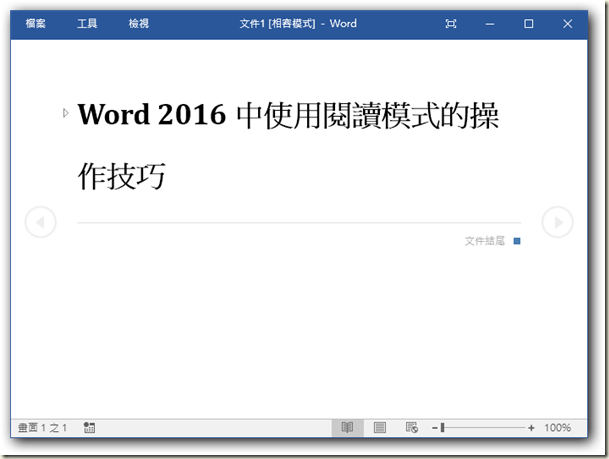609x459 pixels.
Task: Maximize the Word window
Action: (x=529, y=24)
